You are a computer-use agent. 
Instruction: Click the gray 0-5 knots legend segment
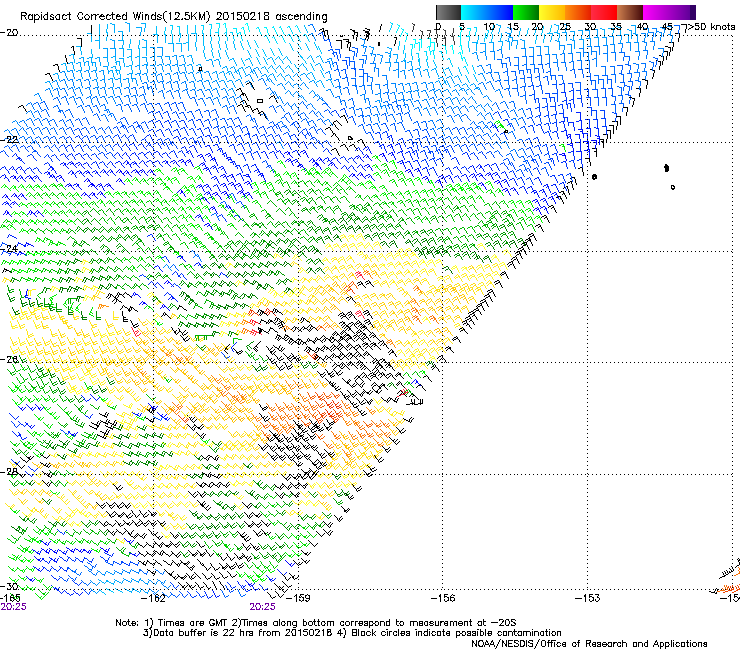pyautogui.click(x=448, y=12)
